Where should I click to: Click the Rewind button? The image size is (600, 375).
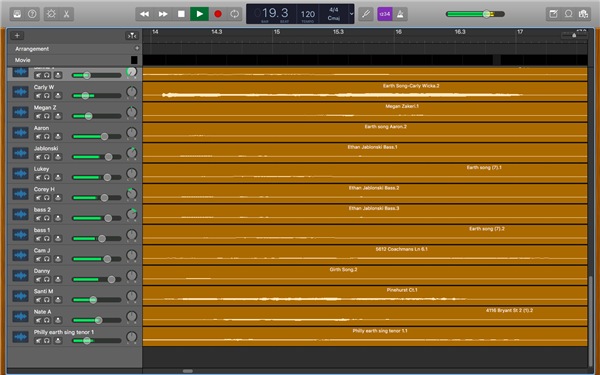(x=144, y=14)
